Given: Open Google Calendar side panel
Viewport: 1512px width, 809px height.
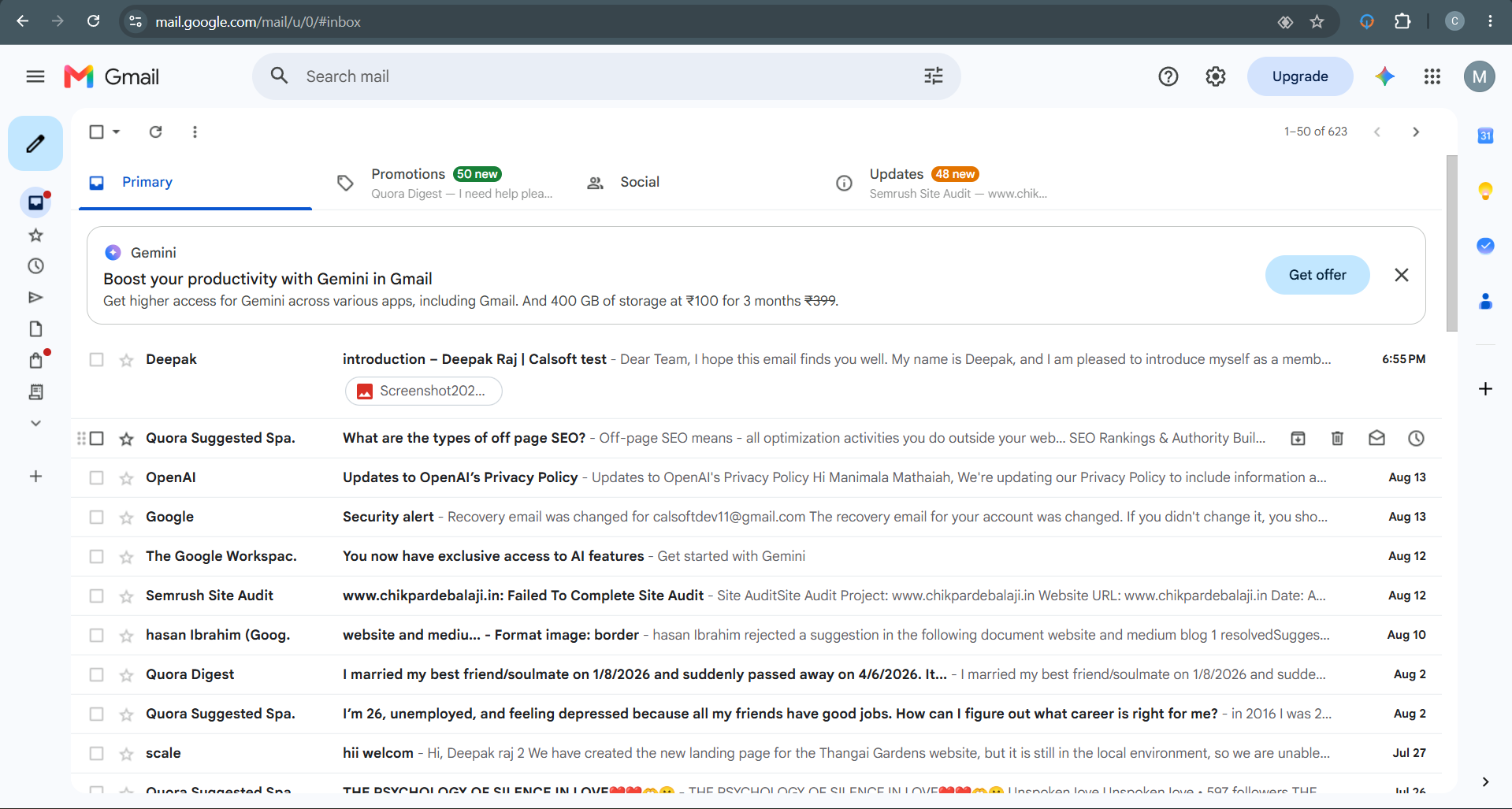Looking at the screenshot, I should (x=1485, y=135).
